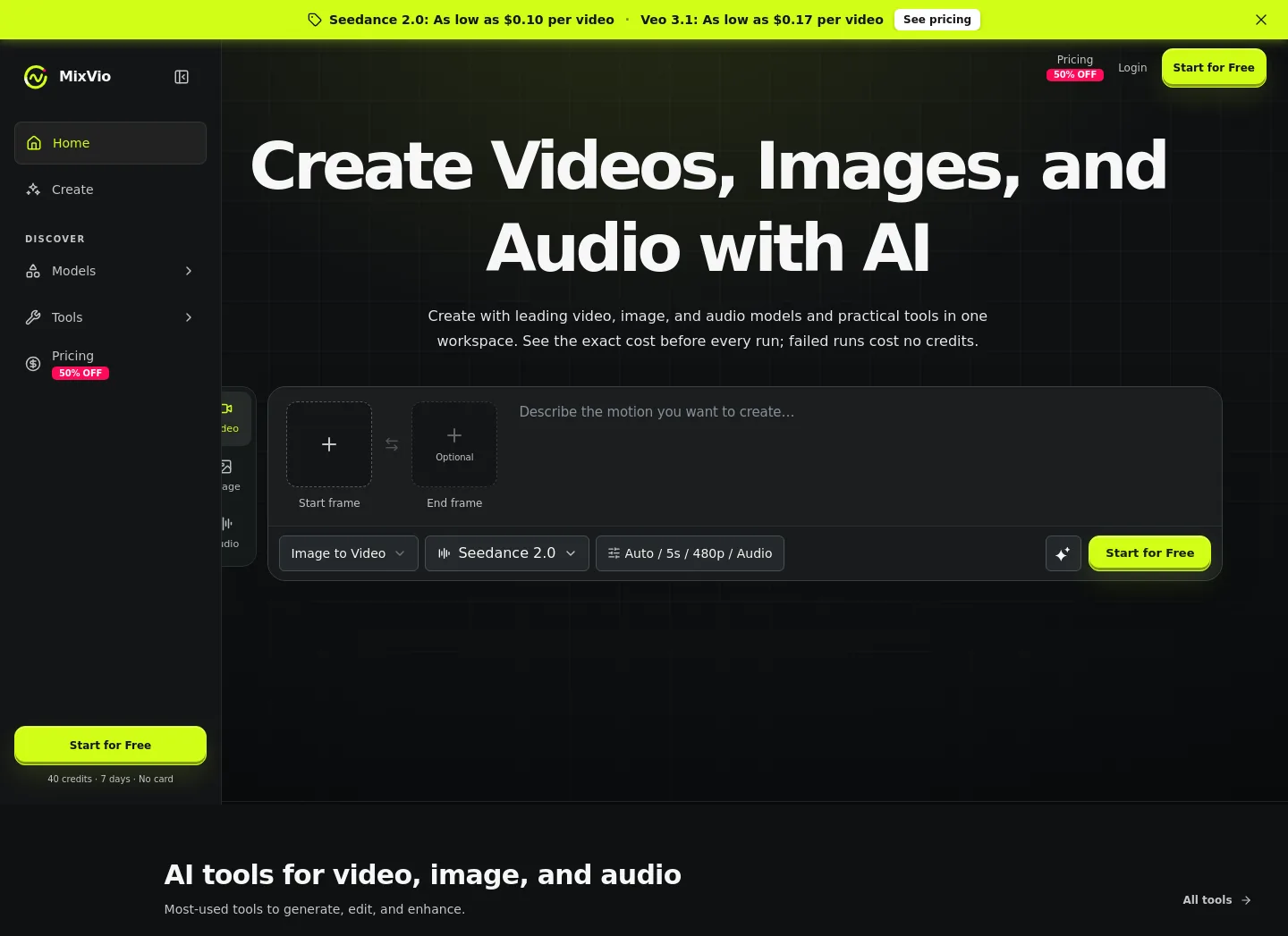Expand the Tools submenu chevron
The width and height of the screenshot is (1288, 936).
[x=189, y=317]
